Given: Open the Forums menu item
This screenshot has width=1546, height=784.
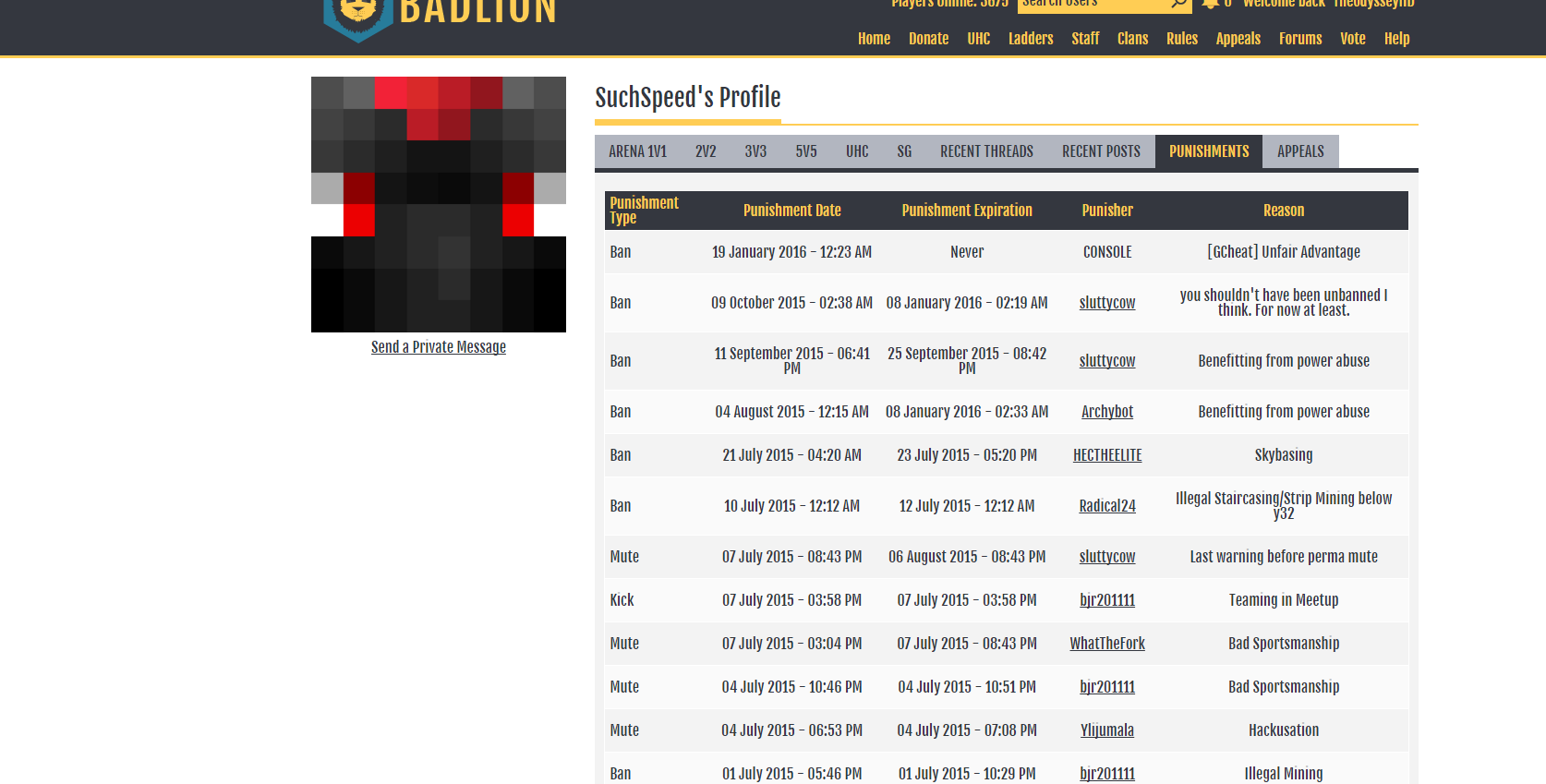Looking at the screenshot, I should click(x=1300, y=39).
